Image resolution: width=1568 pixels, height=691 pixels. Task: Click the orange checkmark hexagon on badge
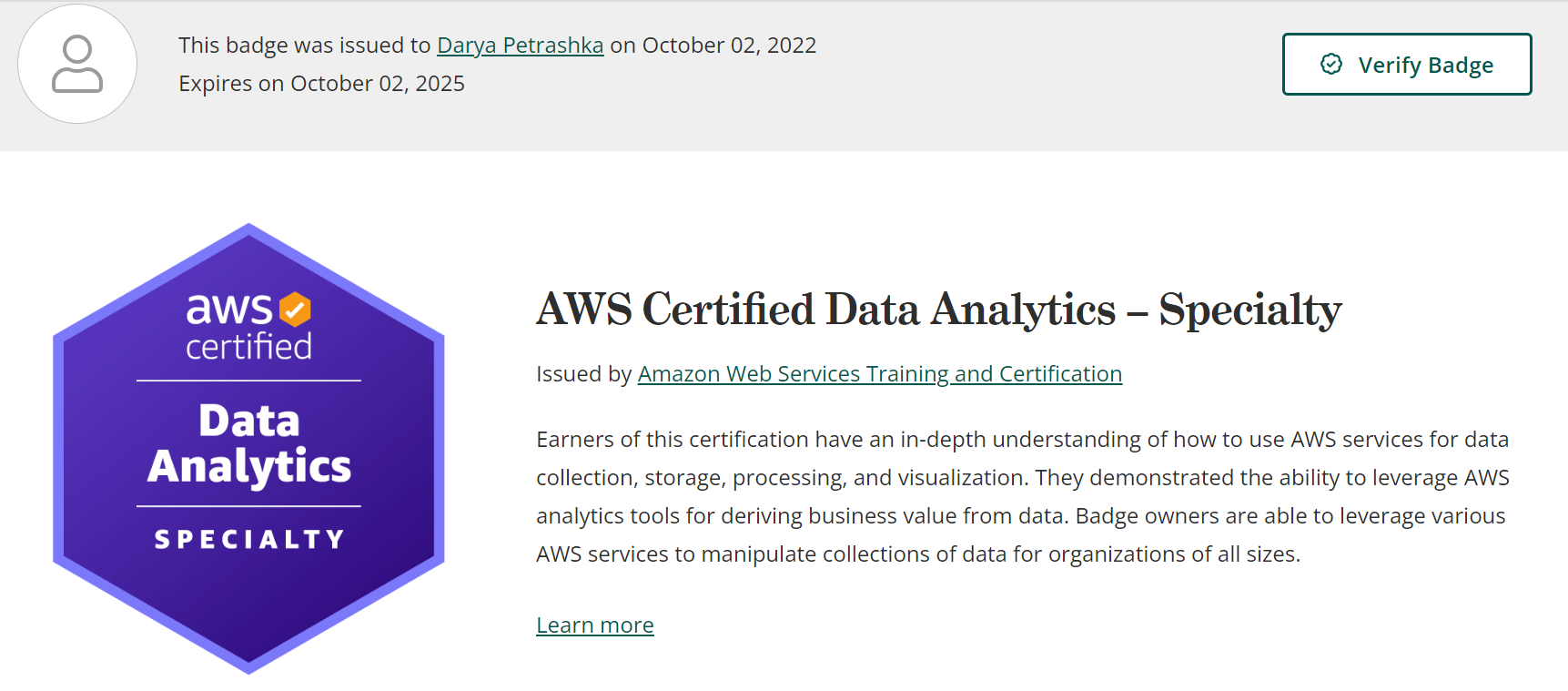tap(295, 310)
